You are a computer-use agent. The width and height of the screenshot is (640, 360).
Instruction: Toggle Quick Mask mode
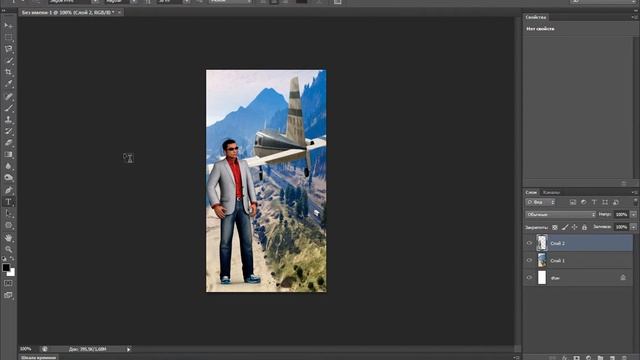pos(8,283)
